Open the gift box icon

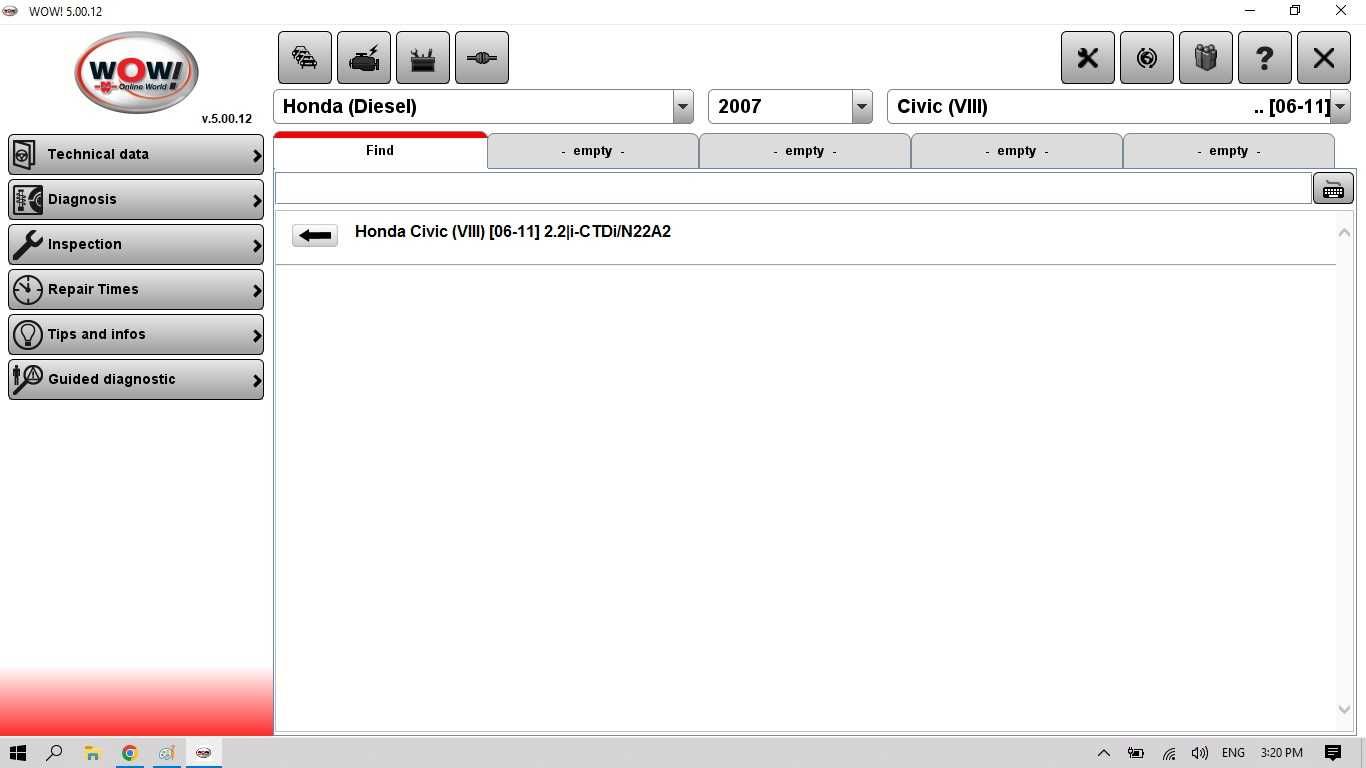pos(1206,58)
